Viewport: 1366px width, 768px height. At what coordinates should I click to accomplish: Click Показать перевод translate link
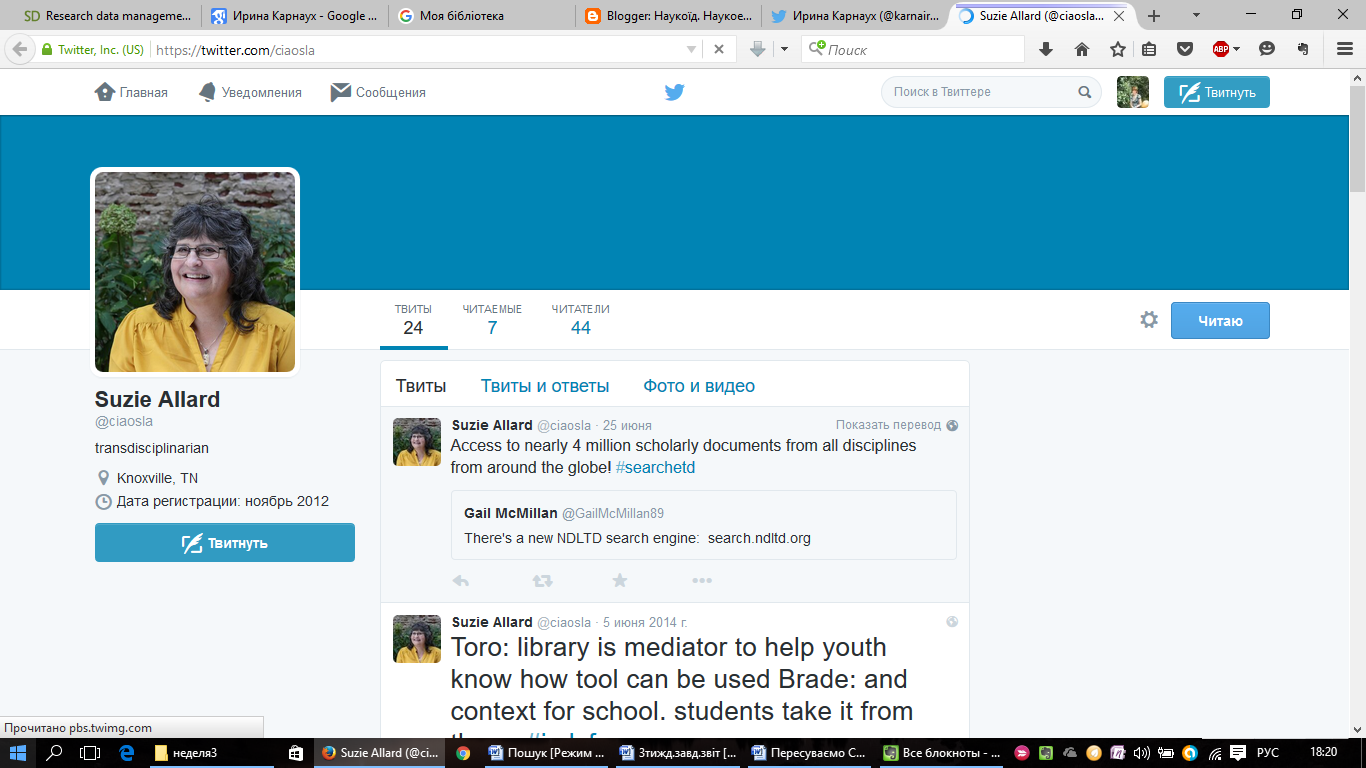[x=889, y=425]
